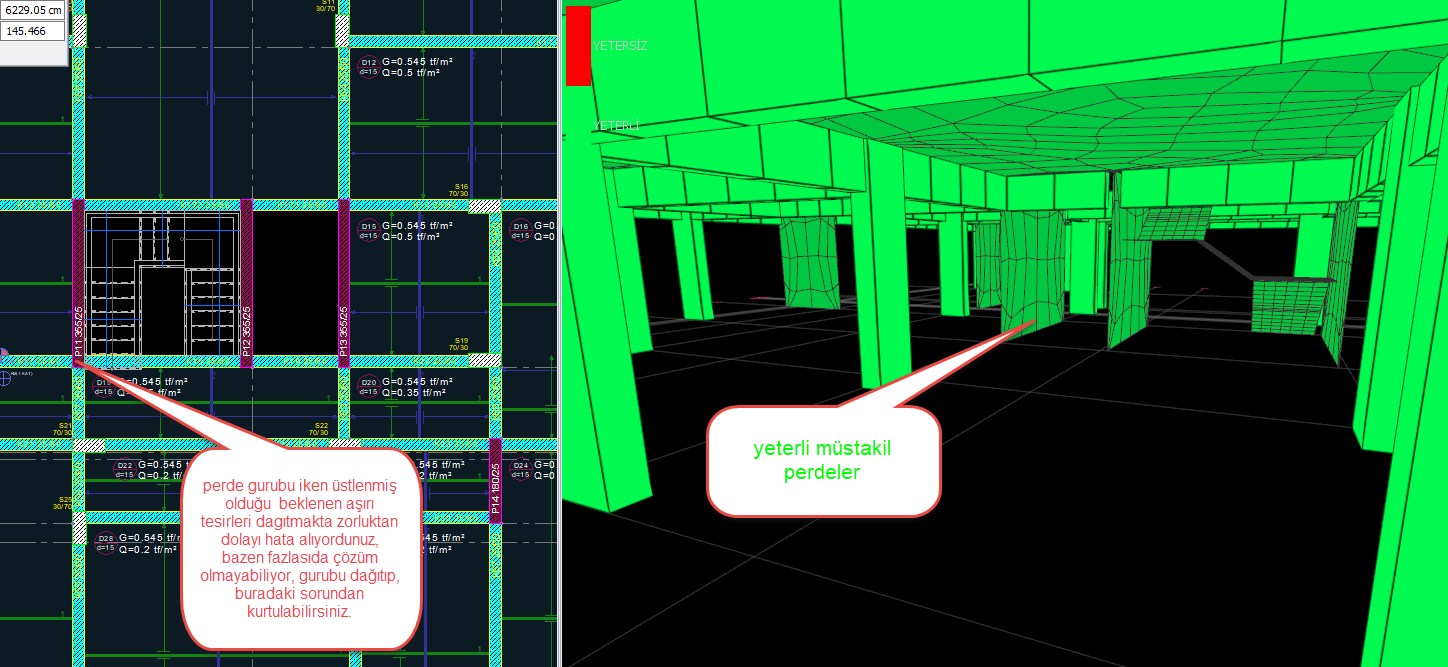Select the hatched column under S16 label
The height and width of the screenshot is (667, 1448).
485,205
